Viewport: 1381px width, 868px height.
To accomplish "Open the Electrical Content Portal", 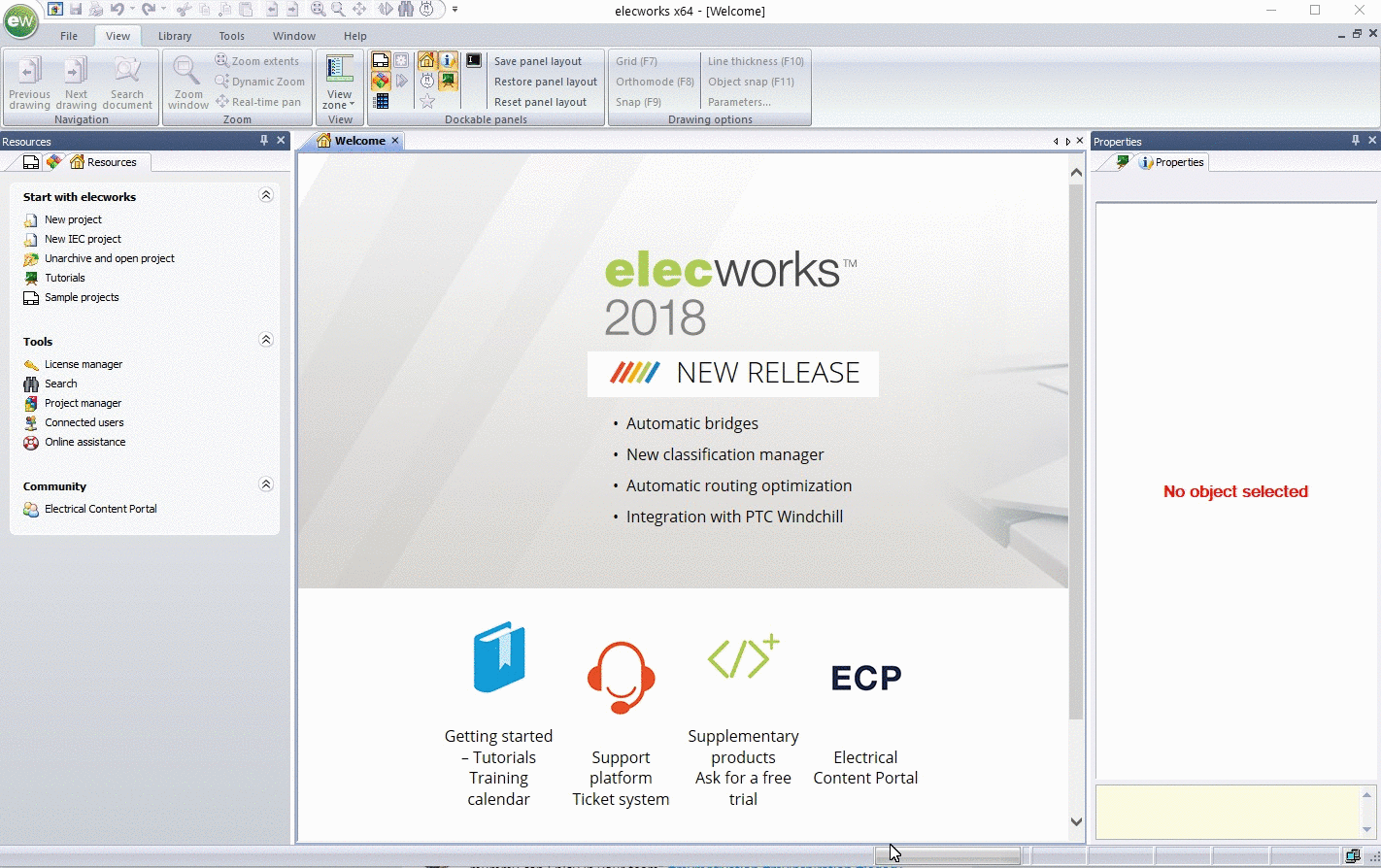I will tap(100, 508).
